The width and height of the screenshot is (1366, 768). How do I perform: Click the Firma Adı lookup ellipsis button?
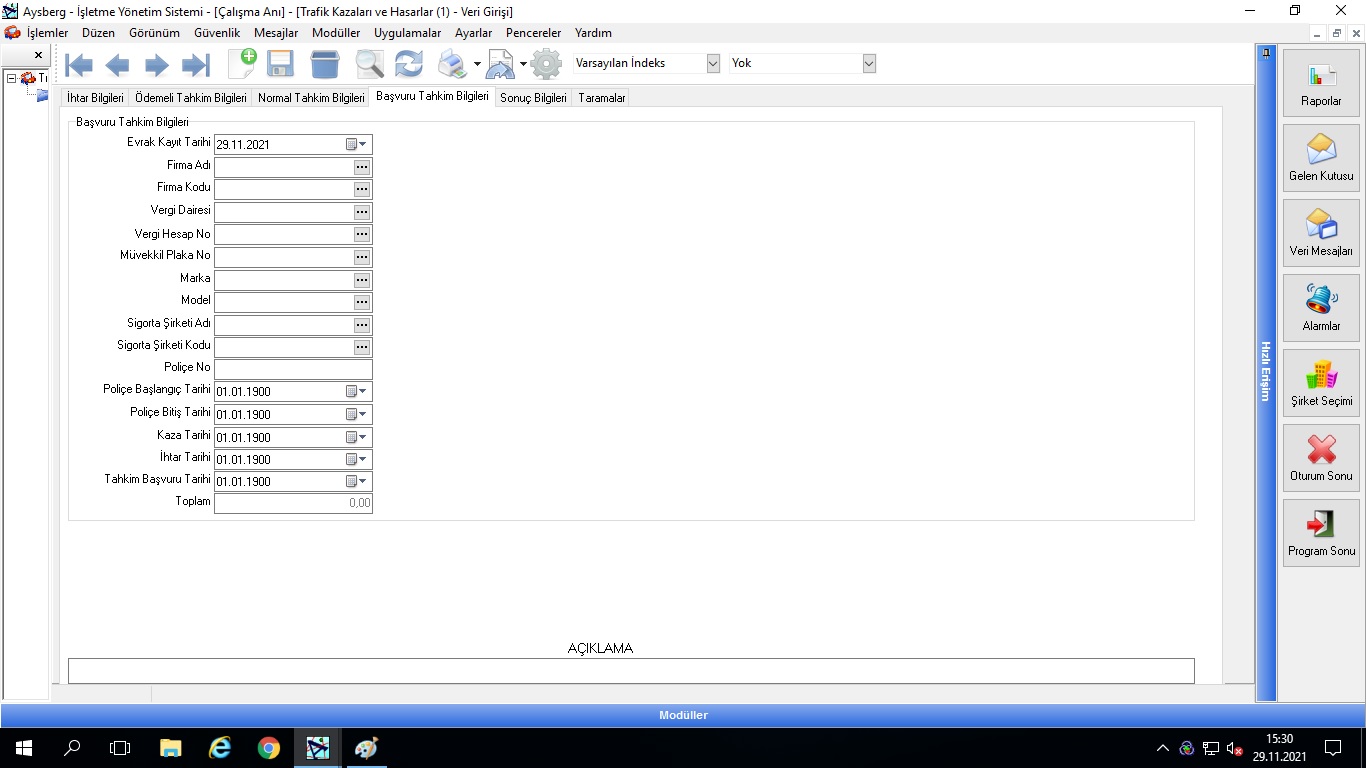click(362, 167)
